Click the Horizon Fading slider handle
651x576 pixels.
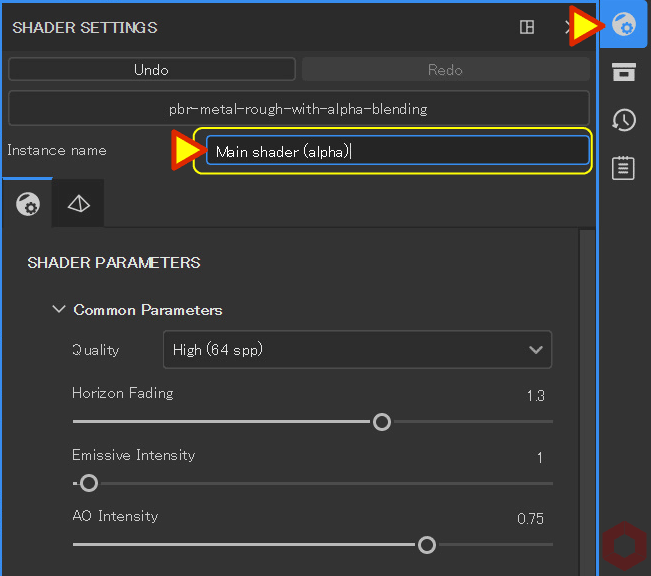pyautogui.click(x=382, y=422)
